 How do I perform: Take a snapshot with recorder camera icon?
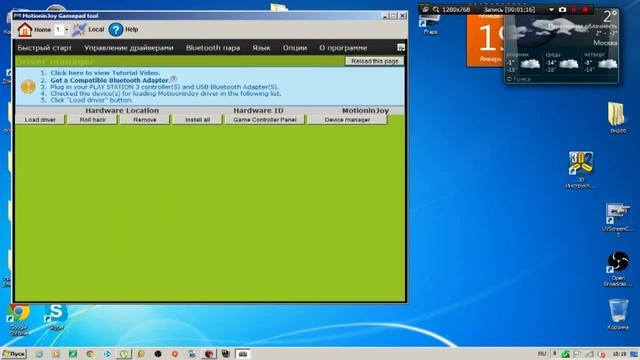[x=562, y=9]
